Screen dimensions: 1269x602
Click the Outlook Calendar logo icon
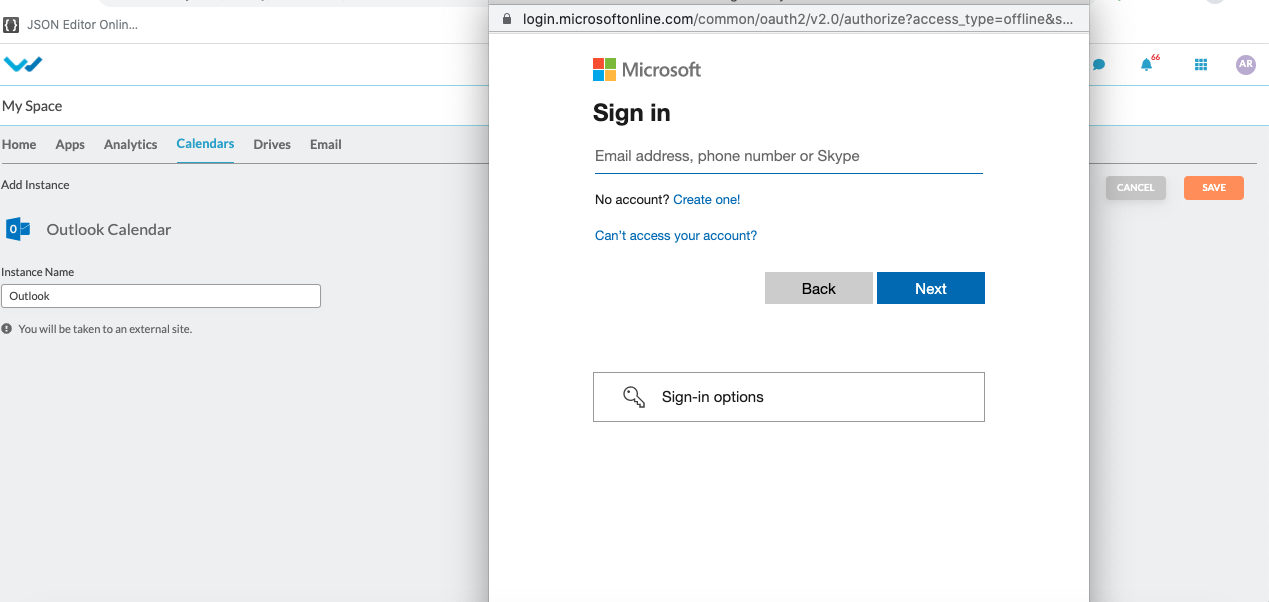click(x=18, y=229)
